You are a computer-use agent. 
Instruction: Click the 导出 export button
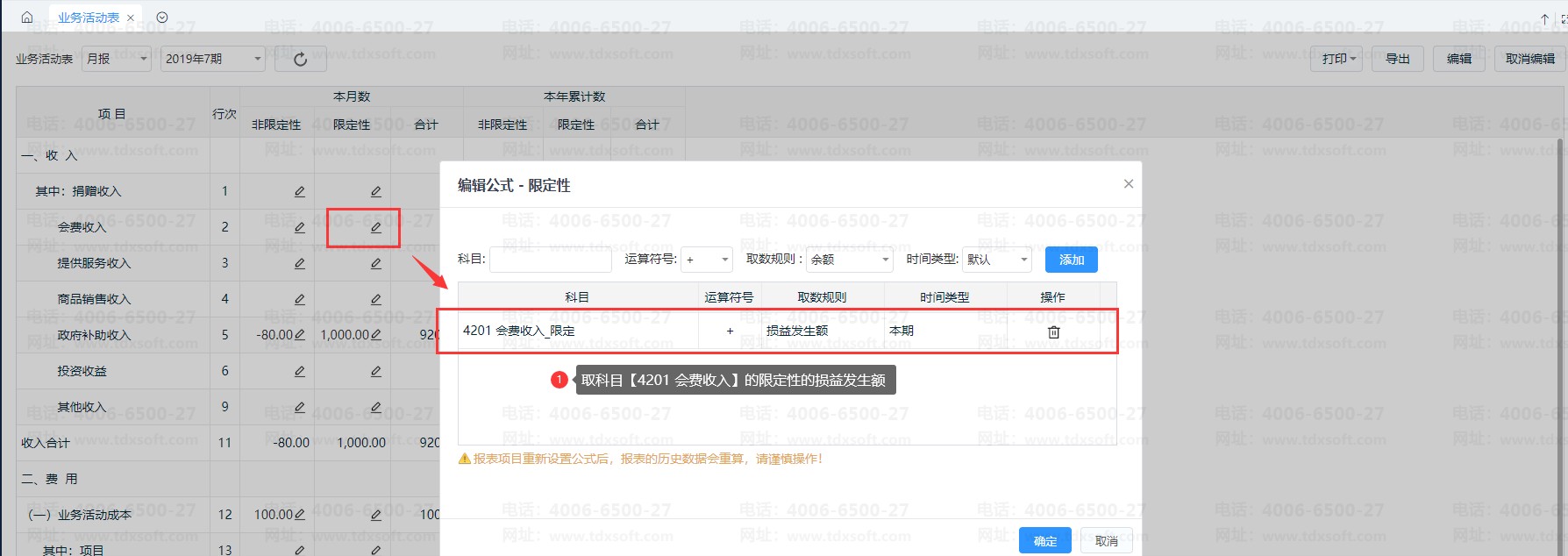pos(1397,59)
